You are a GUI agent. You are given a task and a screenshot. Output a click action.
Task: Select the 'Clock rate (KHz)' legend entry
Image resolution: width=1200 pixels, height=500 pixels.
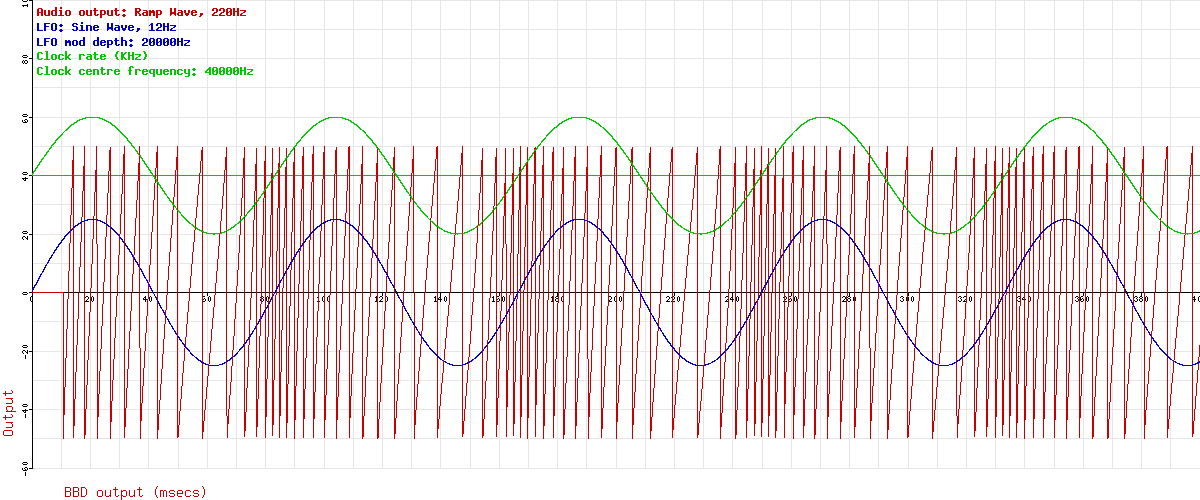pyautogui.click(x=92, y=56)
